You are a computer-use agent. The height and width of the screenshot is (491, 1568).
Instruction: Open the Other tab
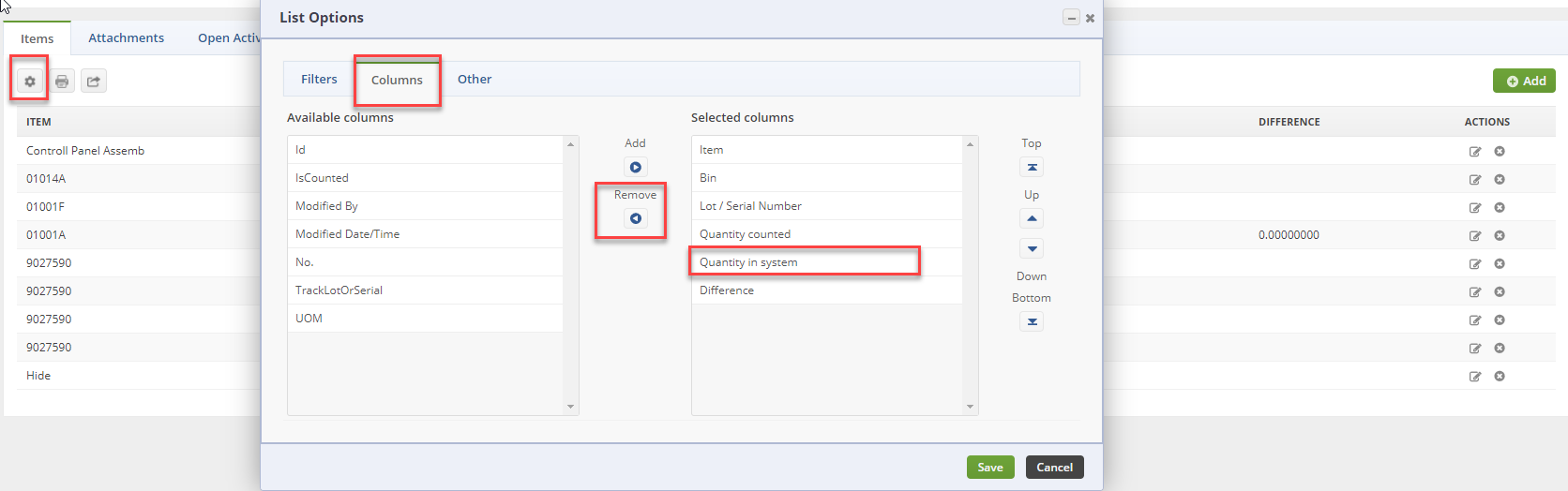(475, 80)
